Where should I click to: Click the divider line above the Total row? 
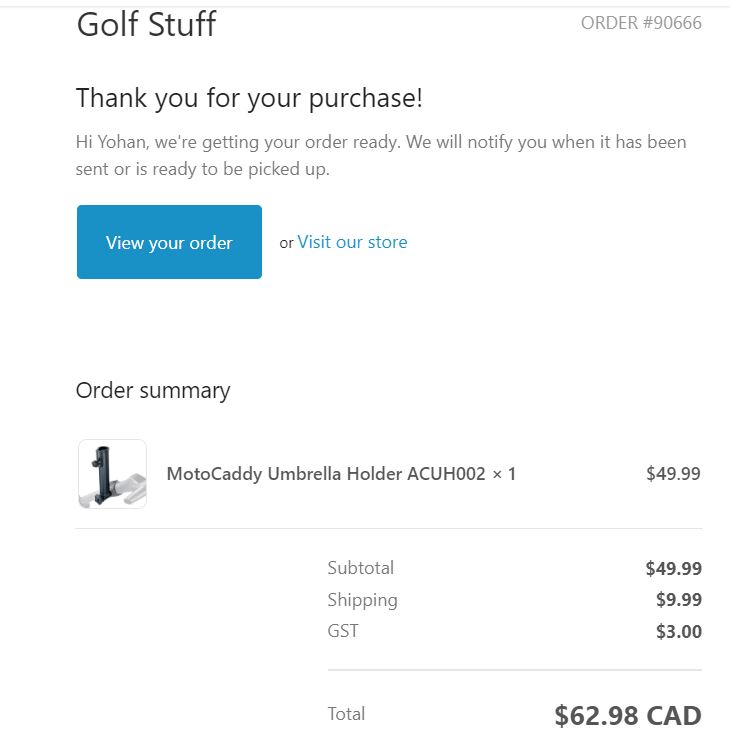click(x=515, y=670)
